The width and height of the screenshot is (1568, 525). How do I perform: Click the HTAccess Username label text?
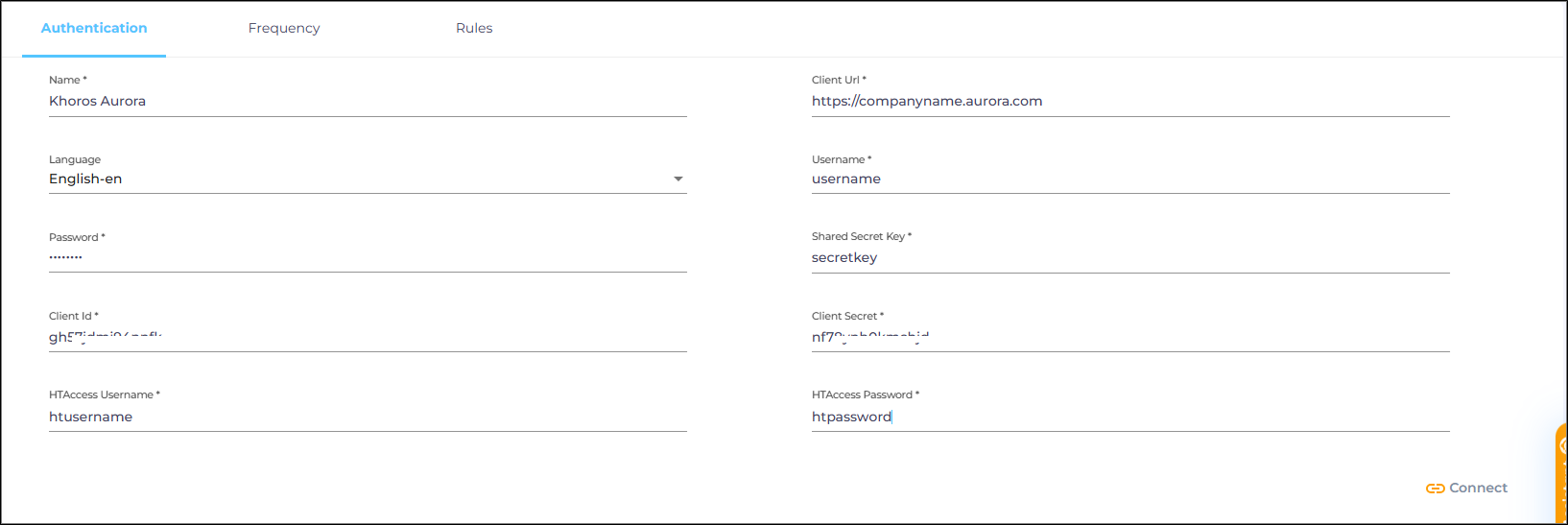point(101,394)
